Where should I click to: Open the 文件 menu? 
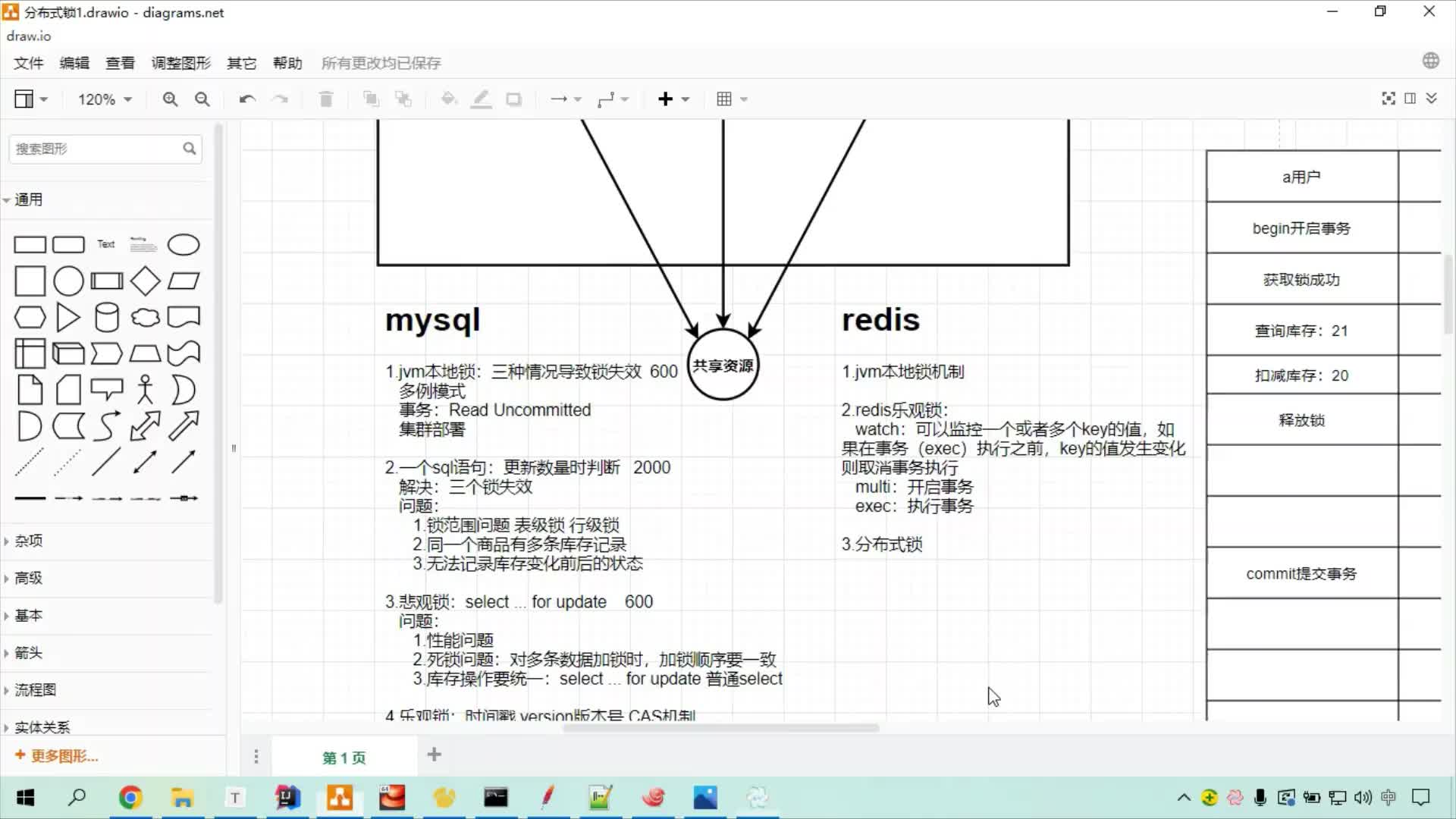click(29, 63)
